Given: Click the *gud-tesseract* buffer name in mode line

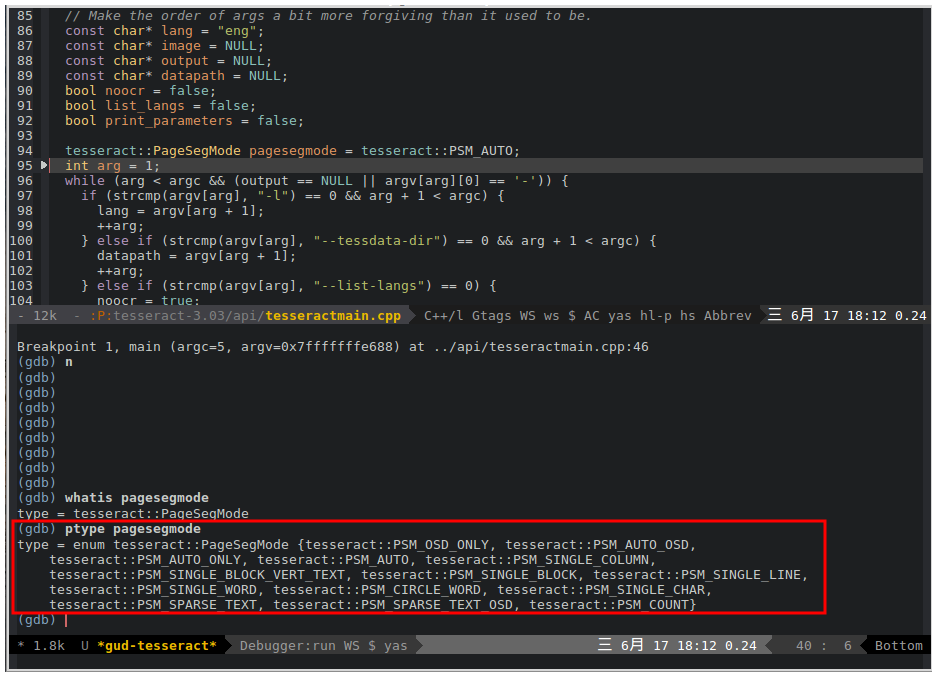Looking at the screenshot, I should [x=157, y=645].
